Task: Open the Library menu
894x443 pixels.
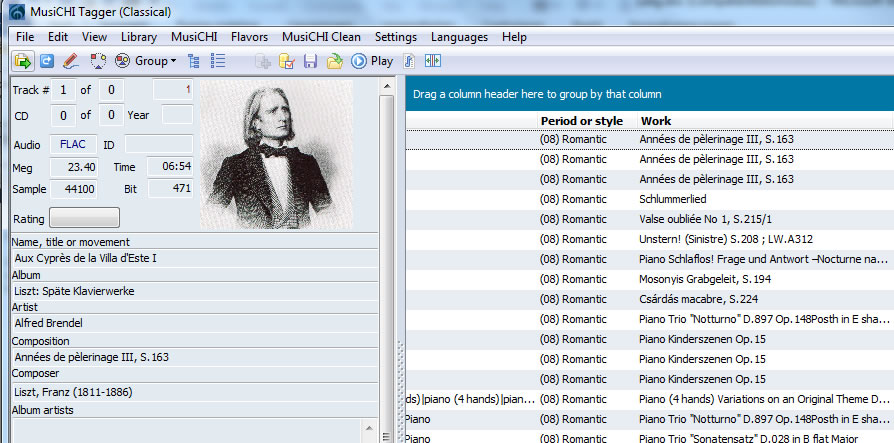Action: [x=139, y=37]
